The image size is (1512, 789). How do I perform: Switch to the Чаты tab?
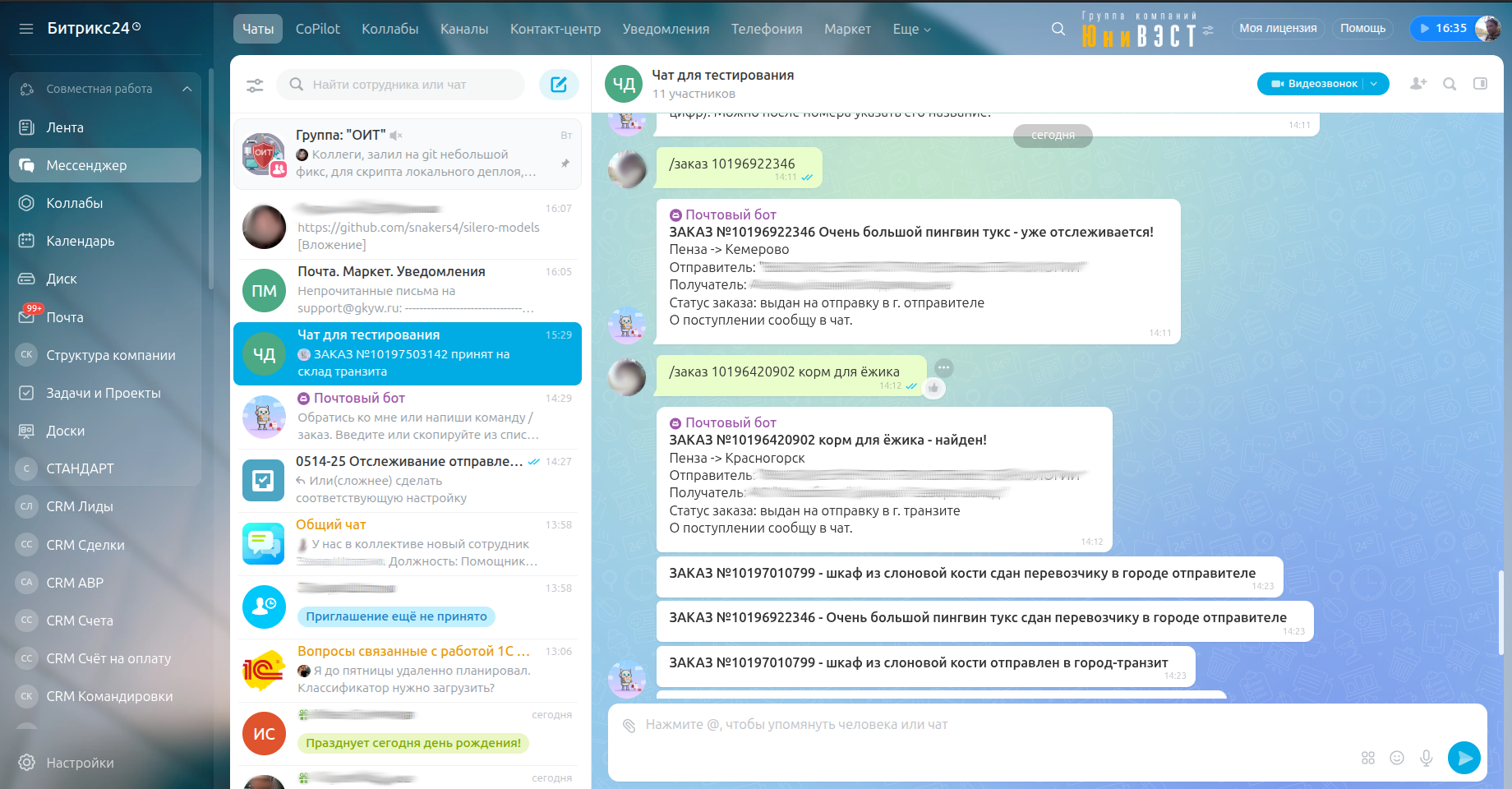(258, 29)
